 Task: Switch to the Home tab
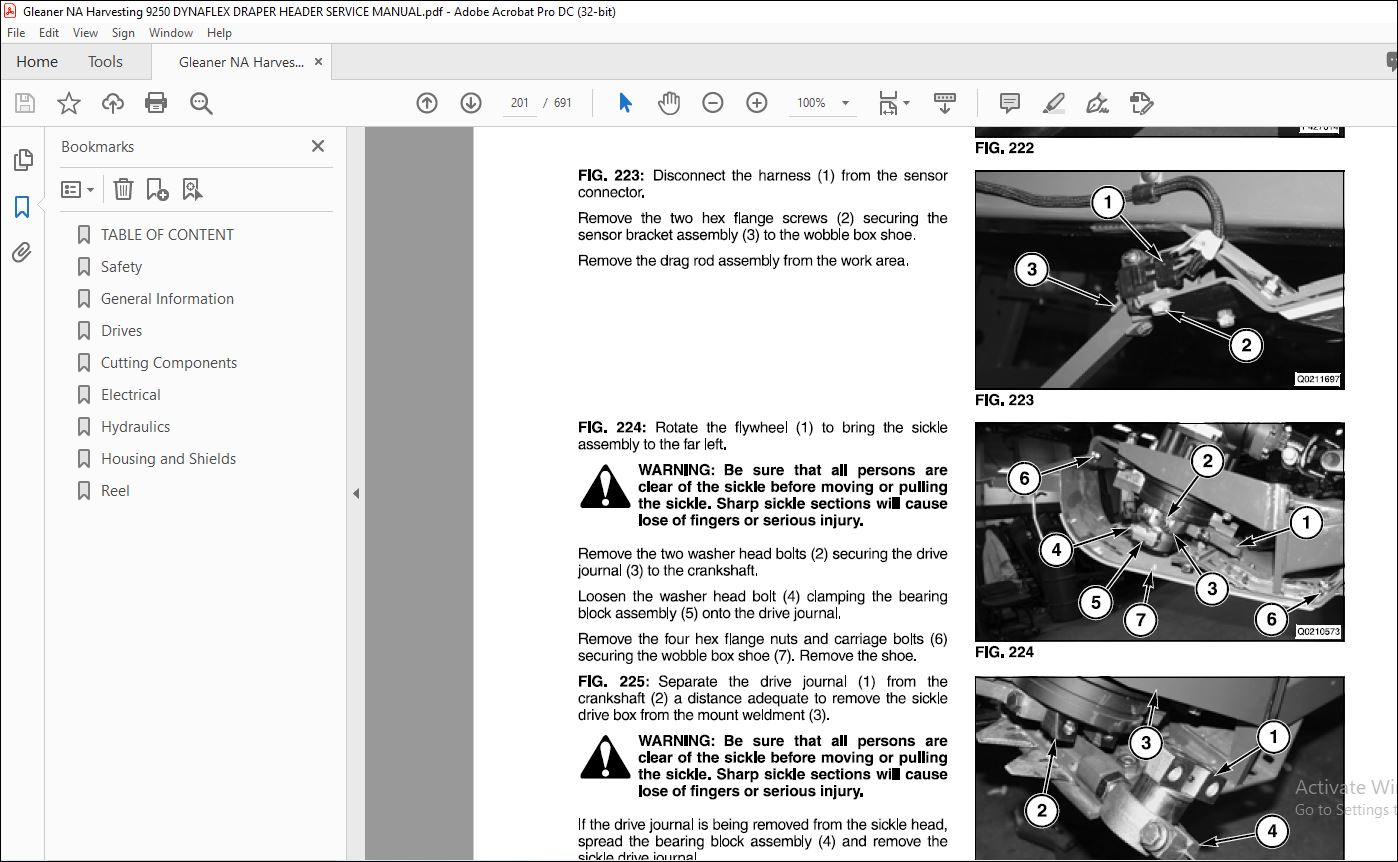click(x=37, y=62)
